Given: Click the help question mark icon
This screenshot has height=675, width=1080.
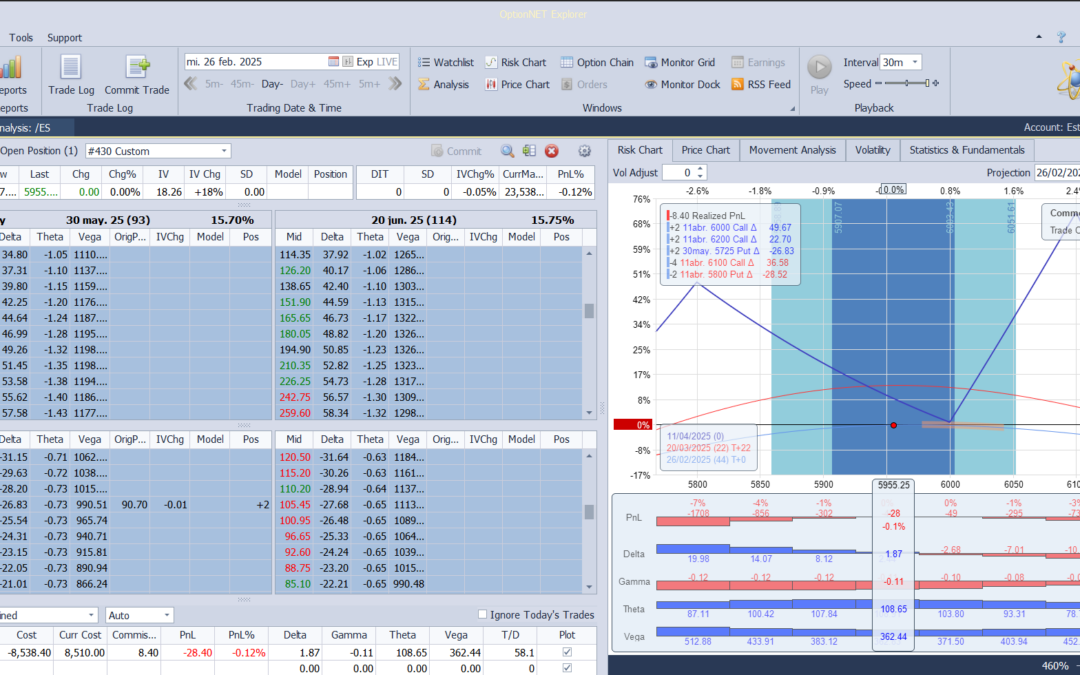Looking at the screenshot, I should click(x=1061, y=37).
